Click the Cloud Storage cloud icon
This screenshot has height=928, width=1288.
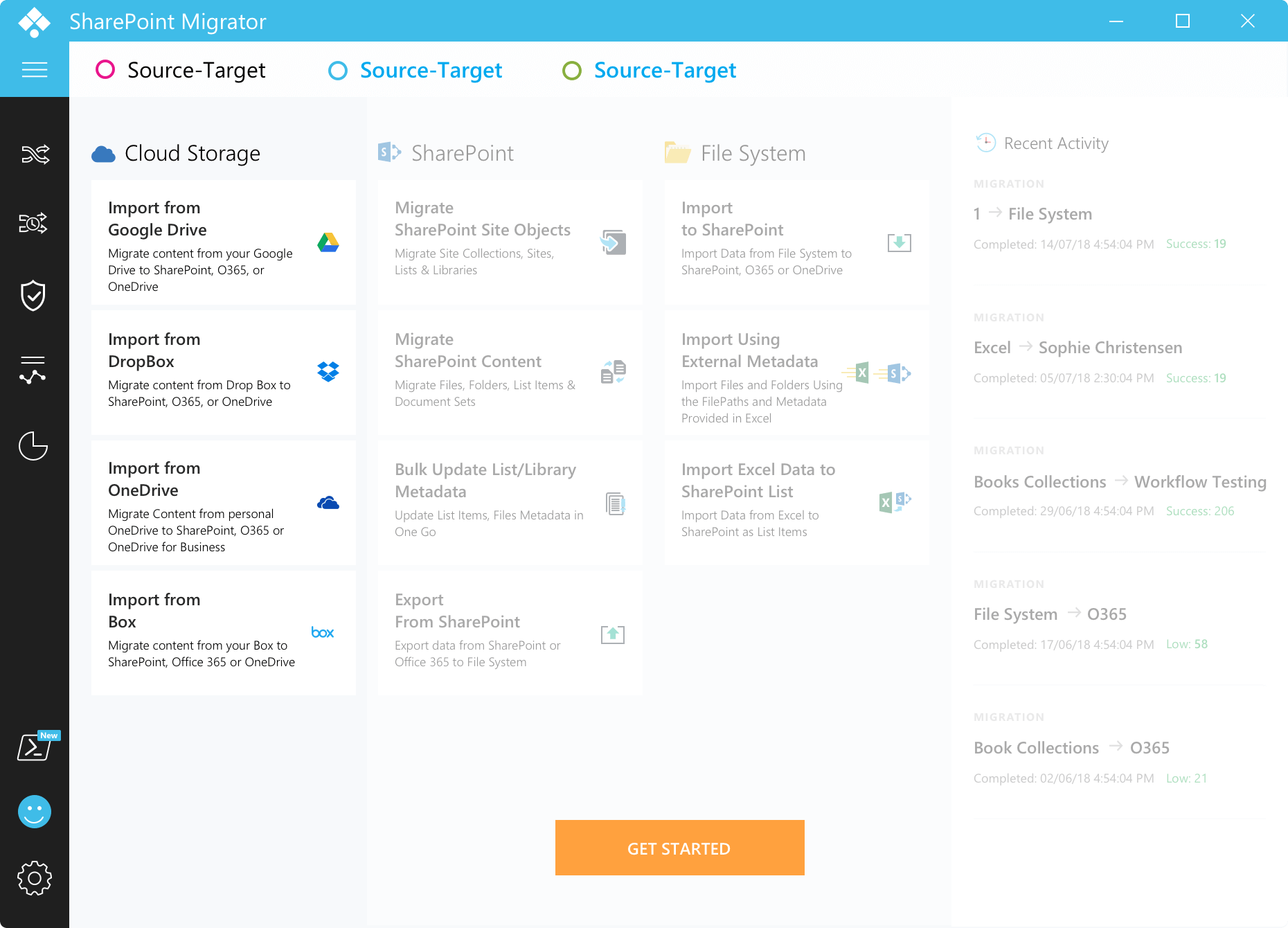103,154
